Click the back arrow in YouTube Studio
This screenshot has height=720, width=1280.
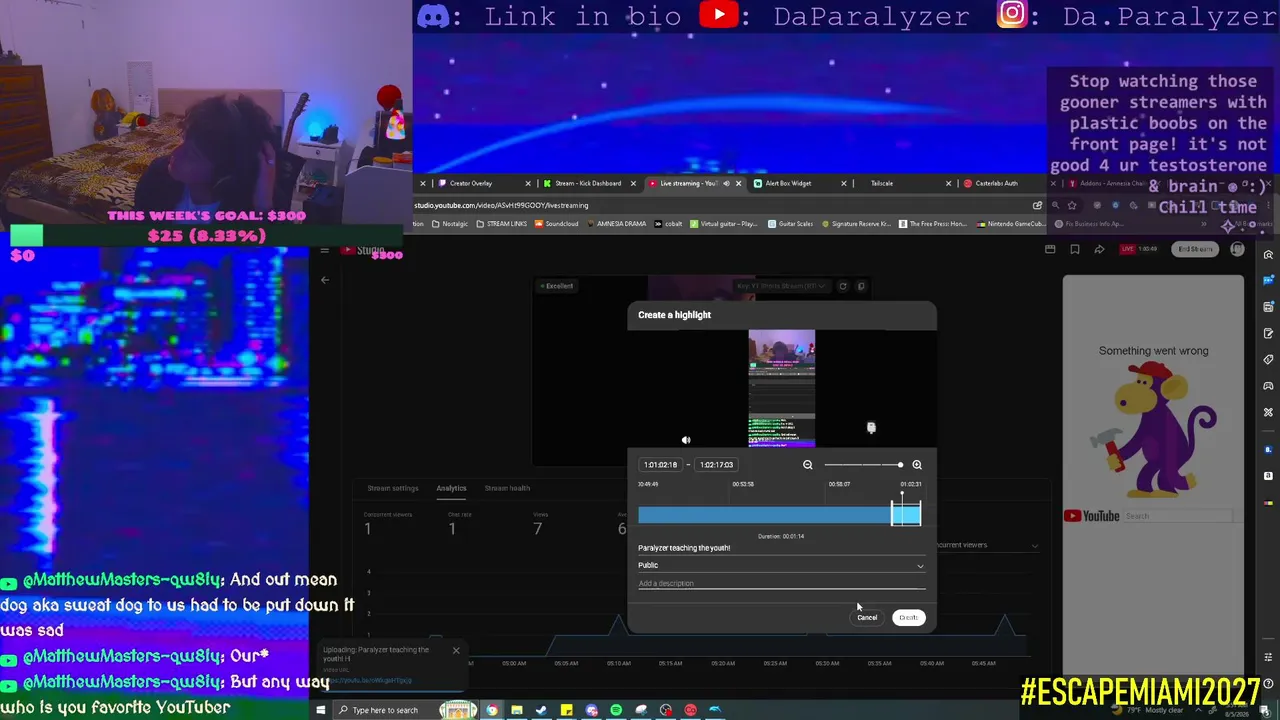325,280
